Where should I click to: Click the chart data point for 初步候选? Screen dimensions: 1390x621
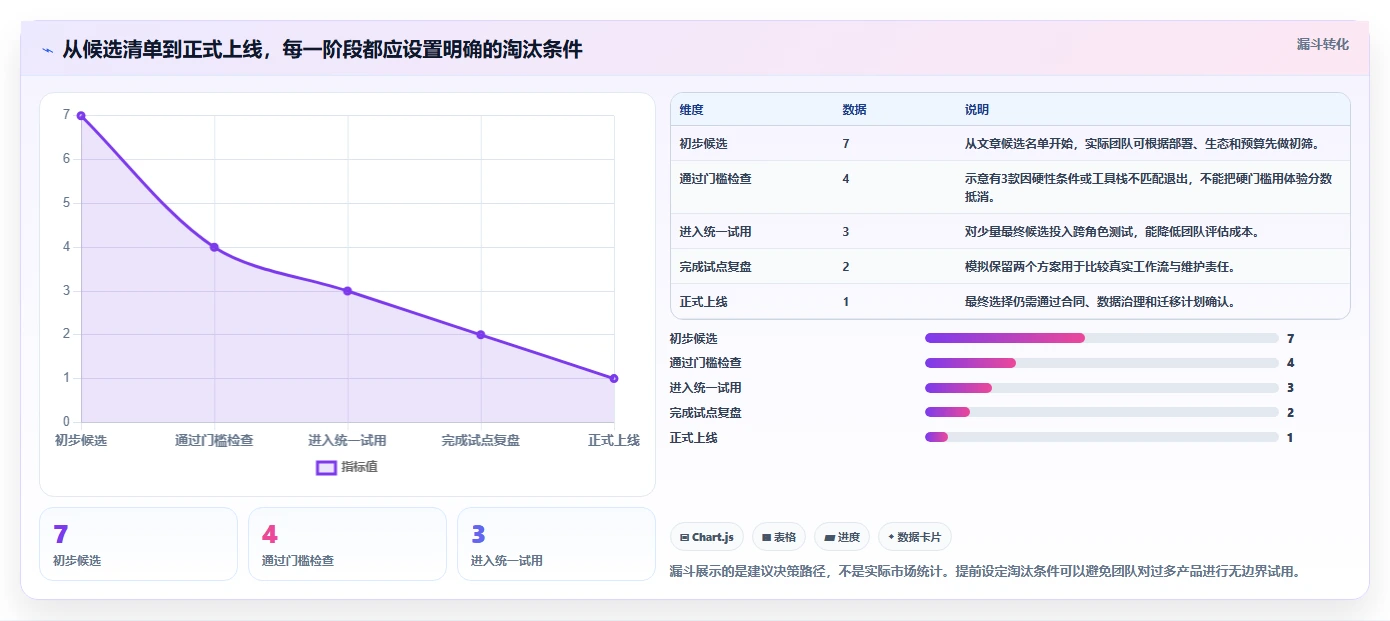pos(81,116)
